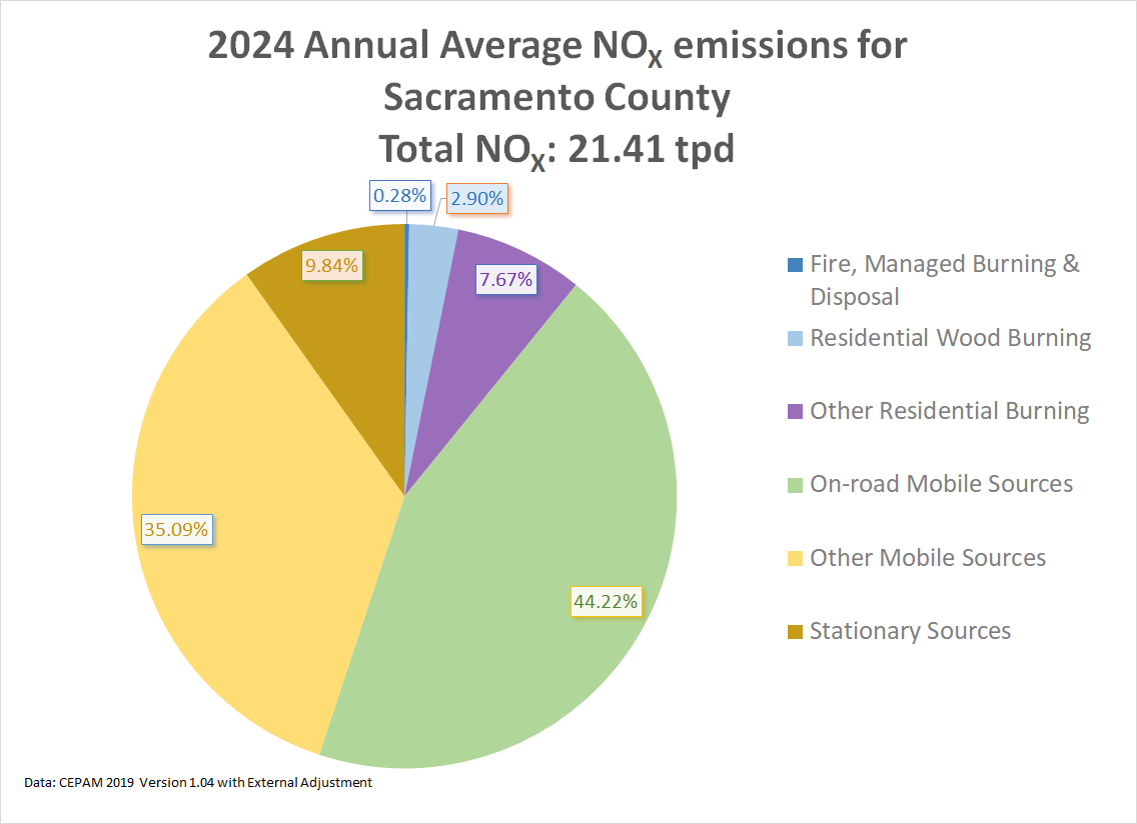The height and width of the screenshot is (824, 1137).
Task: Click the Fire, Managed Burning legend color swatch
Action: click(795, 265)
